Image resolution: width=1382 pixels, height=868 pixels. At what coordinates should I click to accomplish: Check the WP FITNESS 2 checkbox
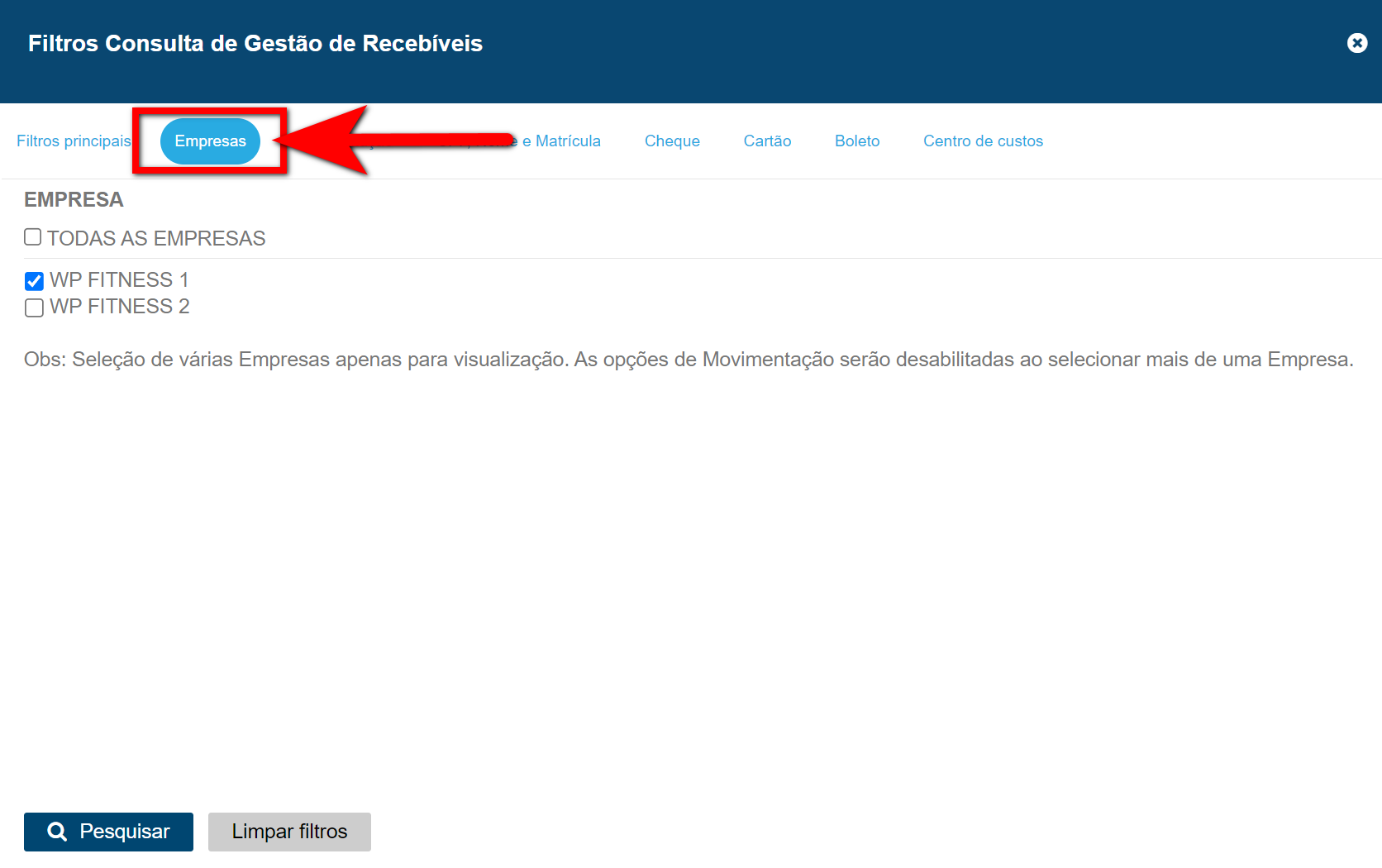(34, 308)
